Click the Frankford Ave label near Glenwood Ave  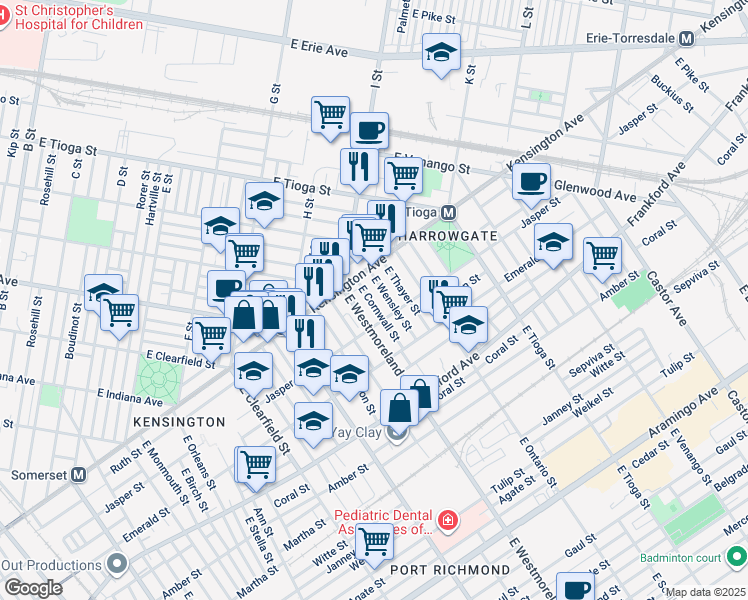[656, 194]
